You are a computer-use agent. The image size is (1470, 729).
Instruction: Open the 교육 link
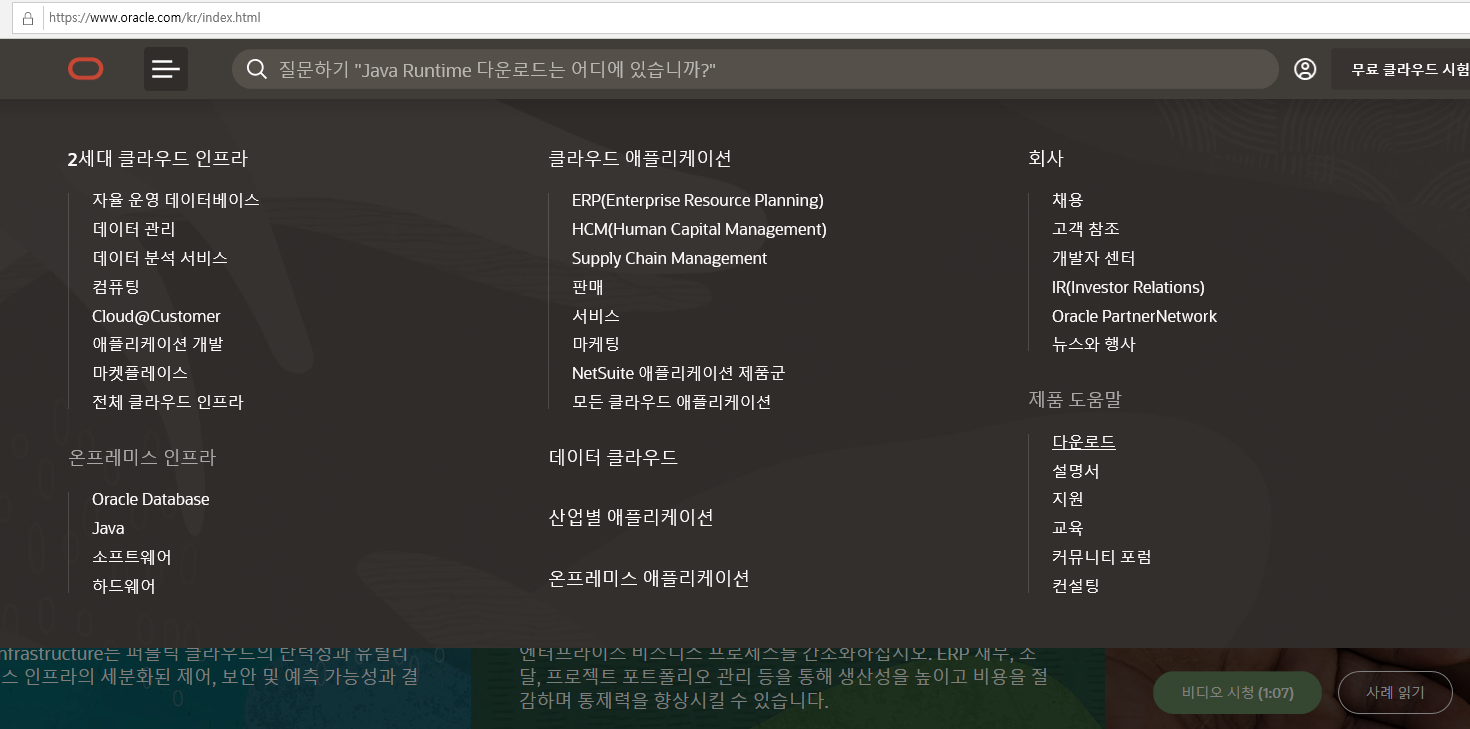[x=1068, y=527]
